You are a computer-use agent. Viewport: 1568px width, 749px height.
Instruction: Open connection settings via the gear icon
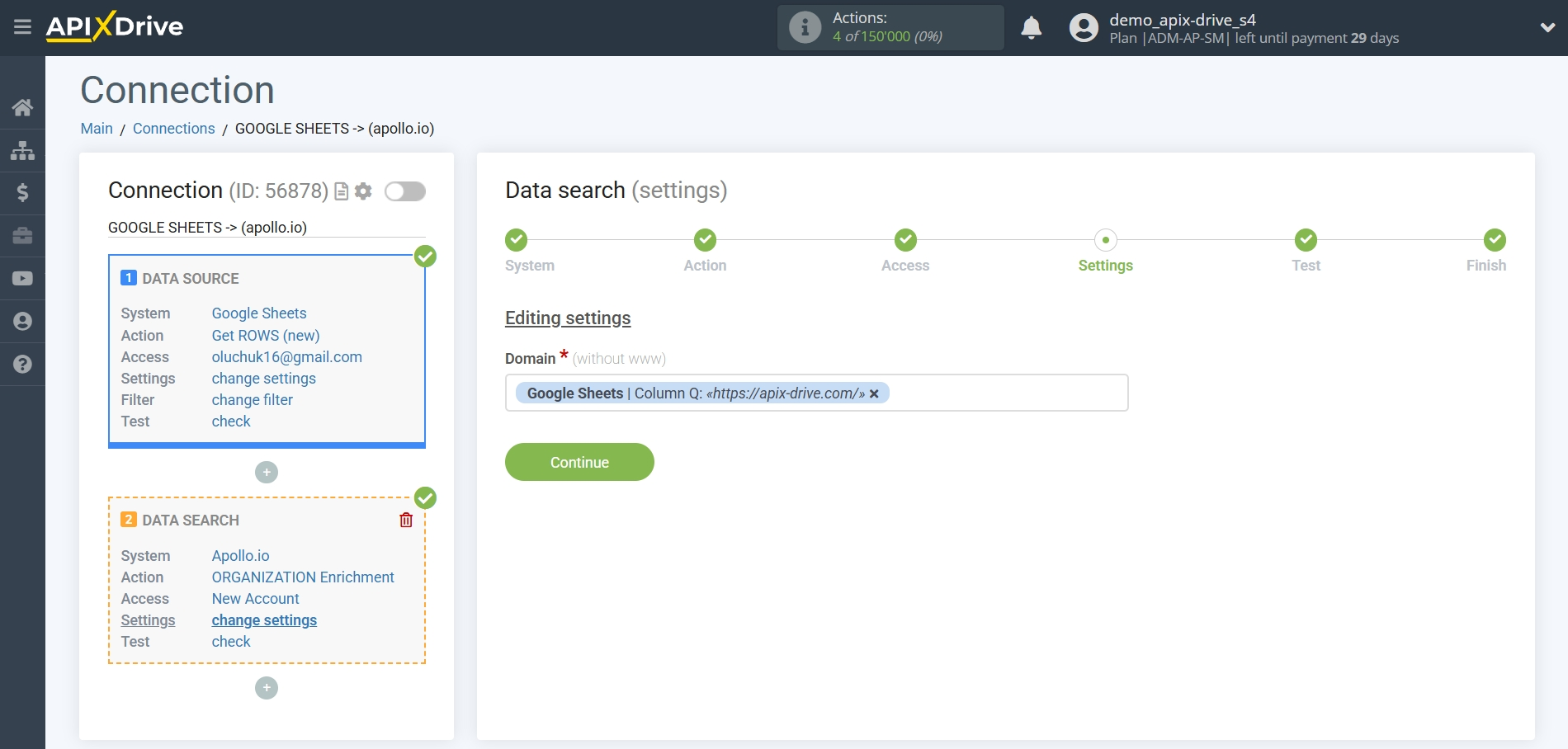[x=363, y=191]
